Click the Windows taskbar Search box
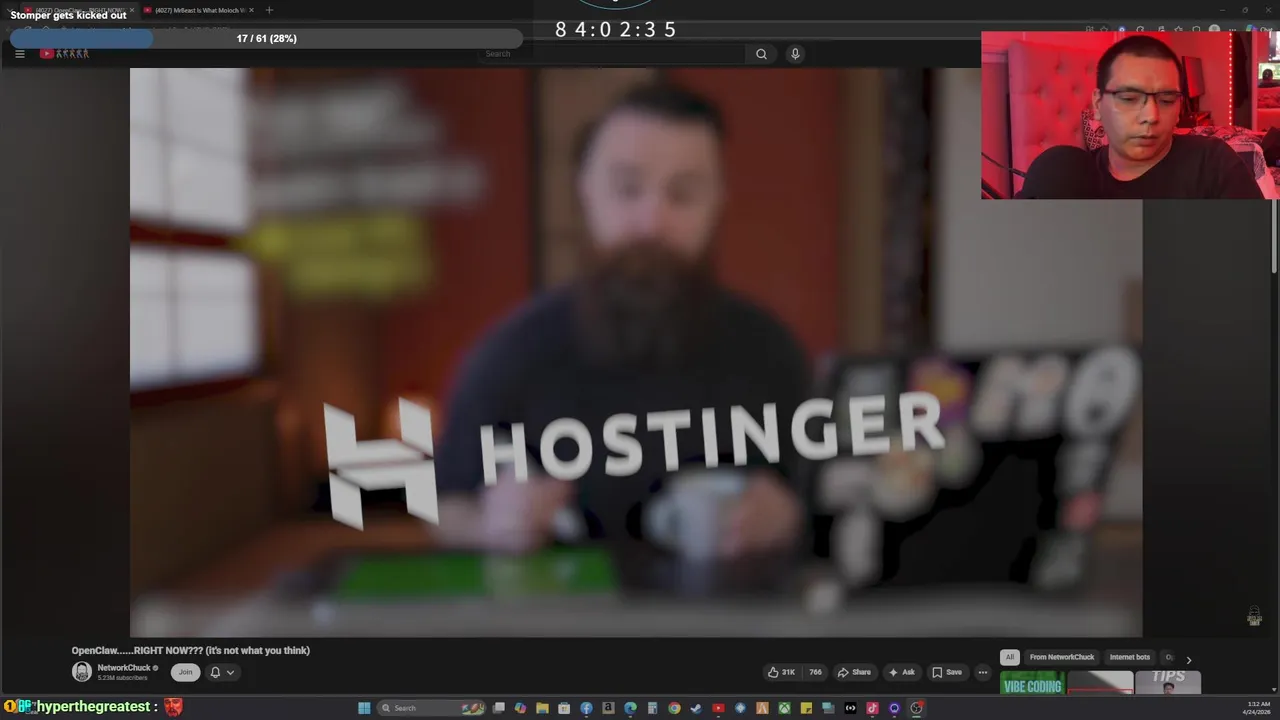This screenshot has height=720, width=1280. 431,708
